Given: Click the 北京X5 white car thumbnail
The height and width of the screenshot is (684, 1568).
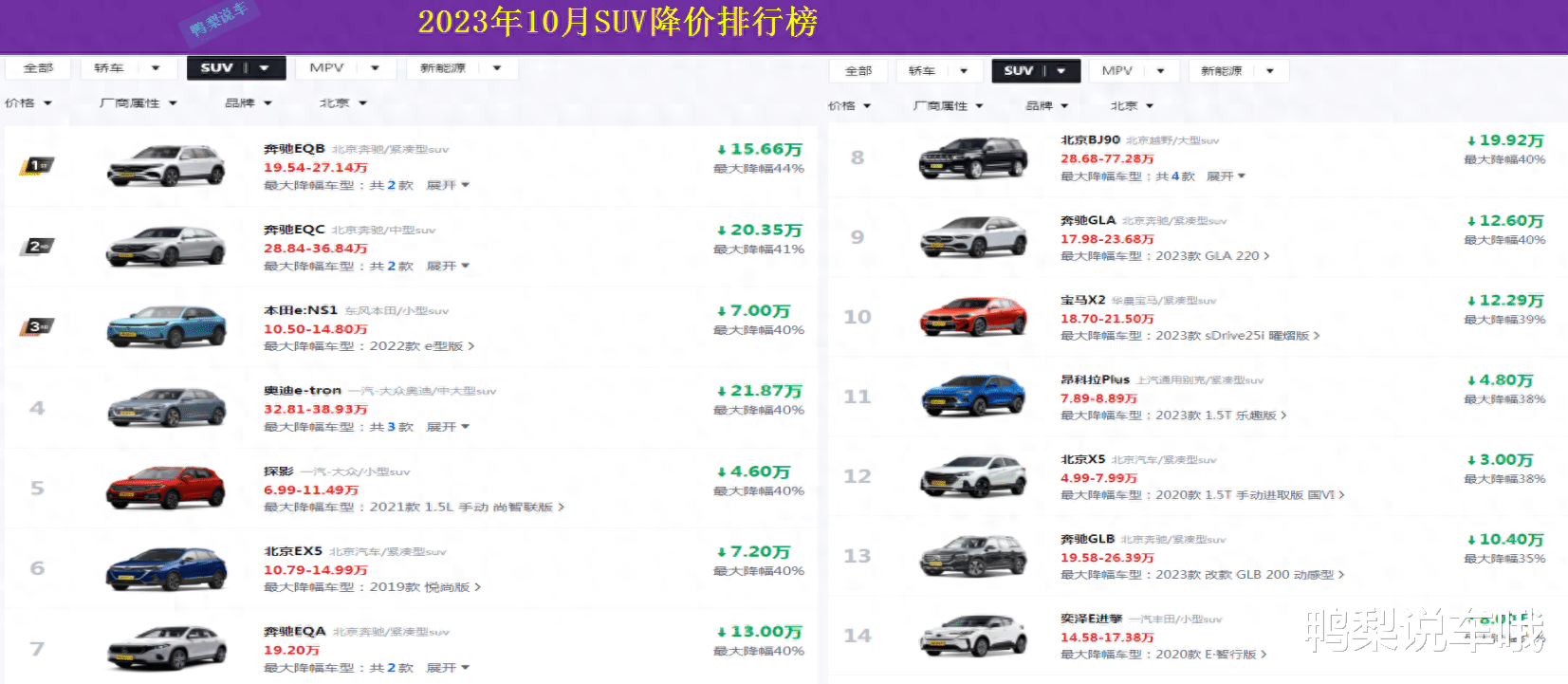Looking at the screenshot, I should [x=974, y=476].
